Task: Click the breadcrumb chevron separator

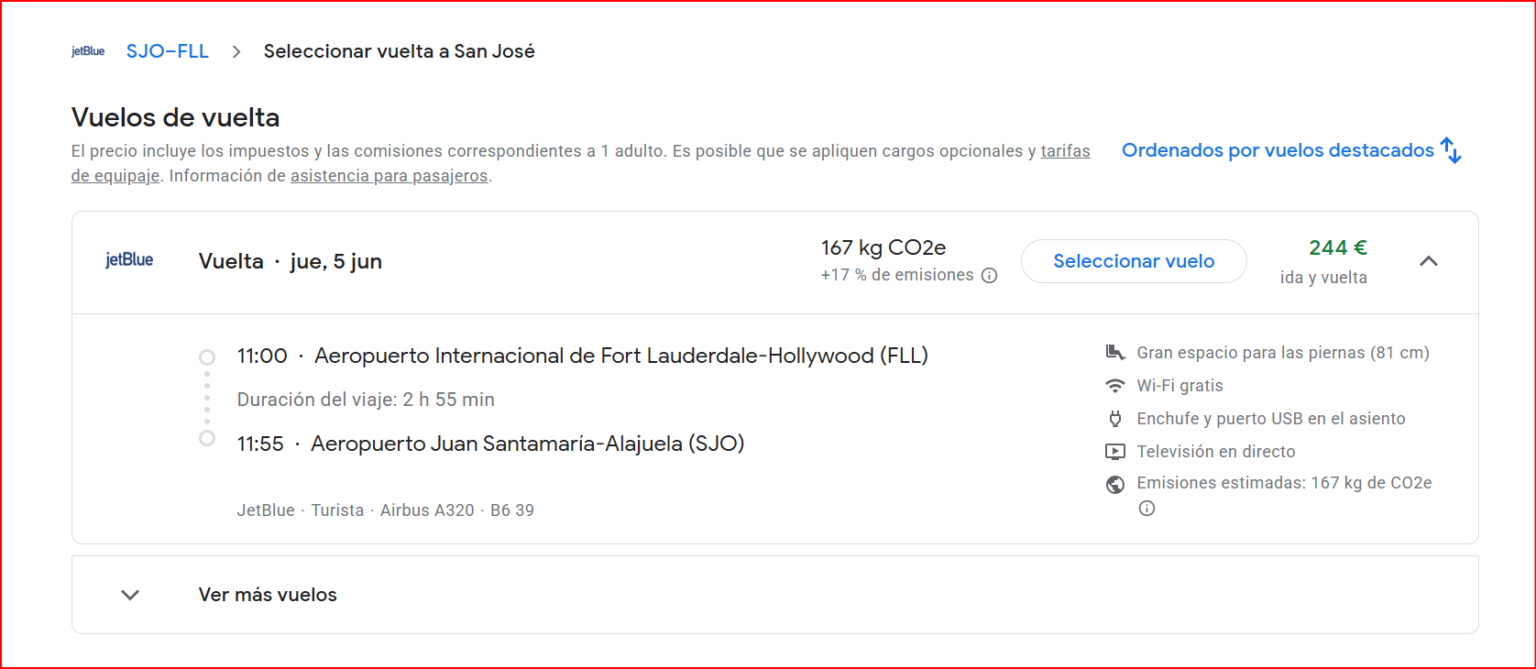Action: (236, 51)
